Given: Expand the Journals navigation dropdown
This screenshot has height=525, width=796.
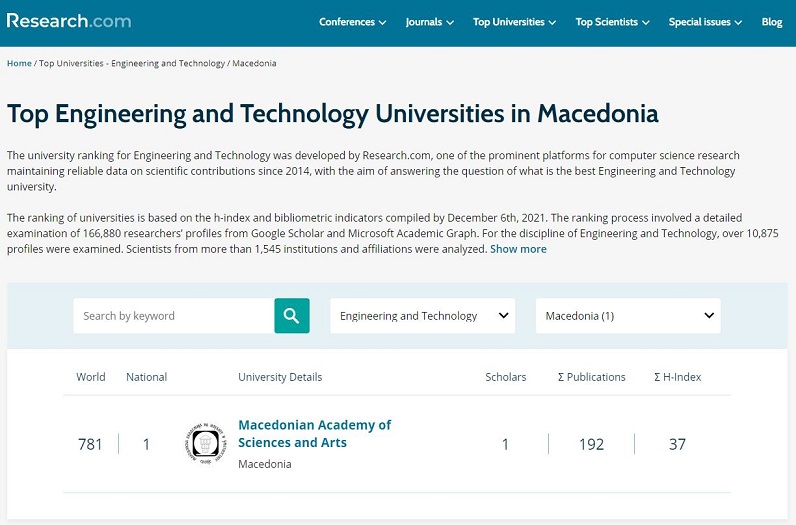Looking at the screenshot, I should (x=430, y=22).
